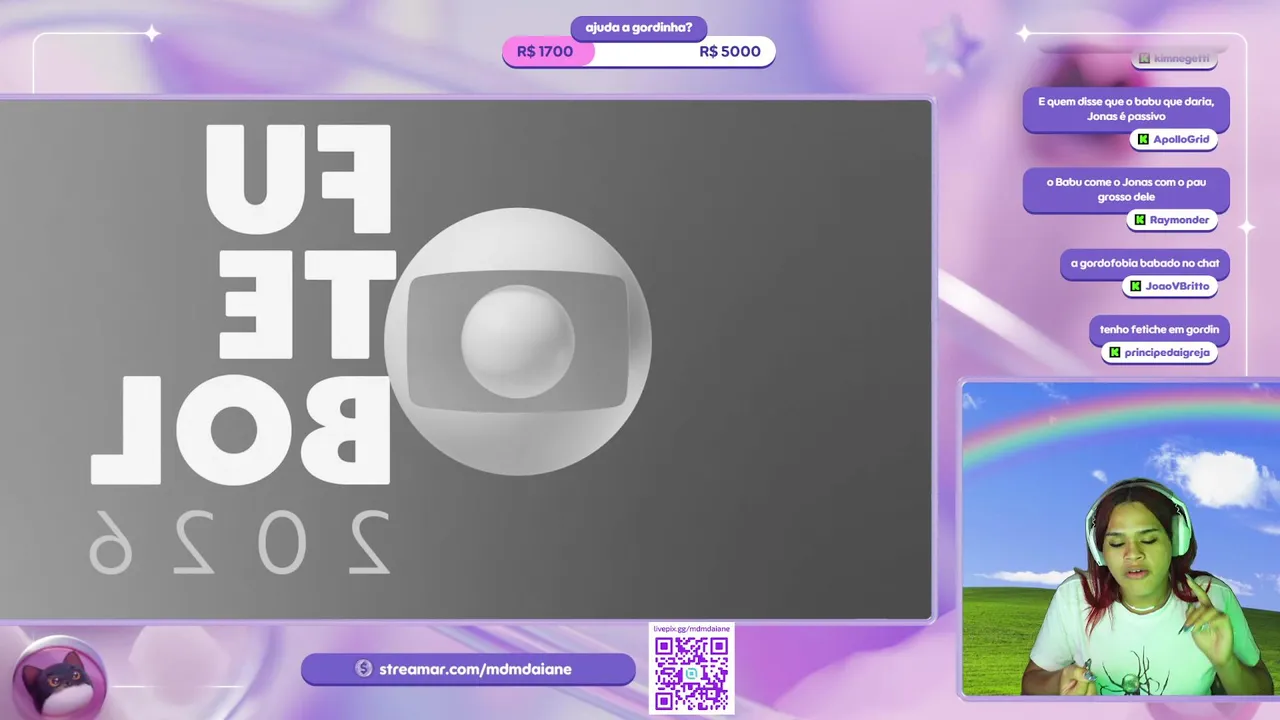Click the JoaoVBritto username tag
This screenshot has height=720, width=1280.
1170,286
